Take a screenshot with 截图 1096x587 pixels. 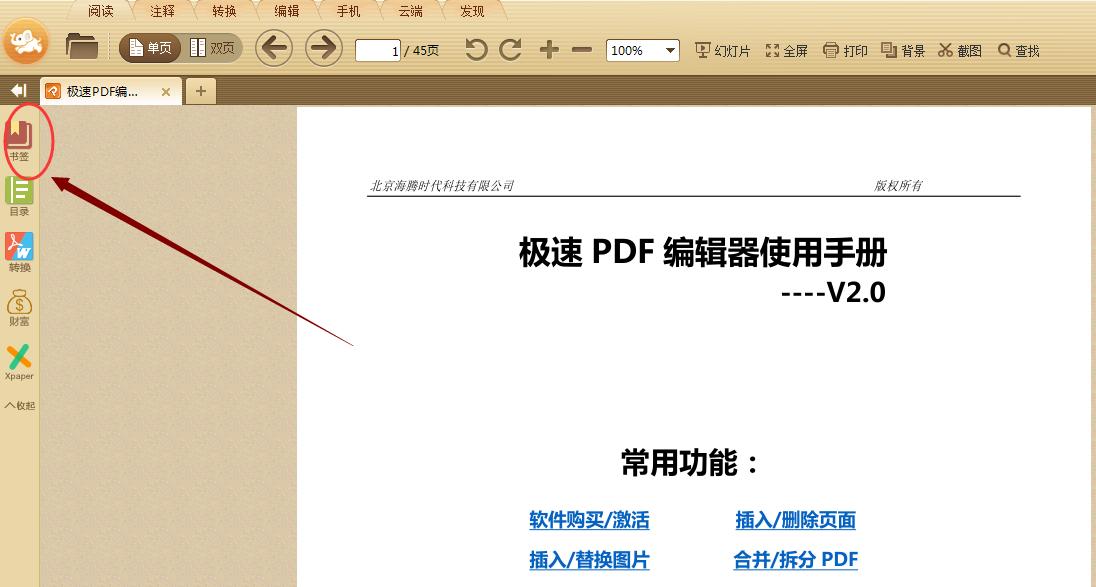(x=960, y=50)
